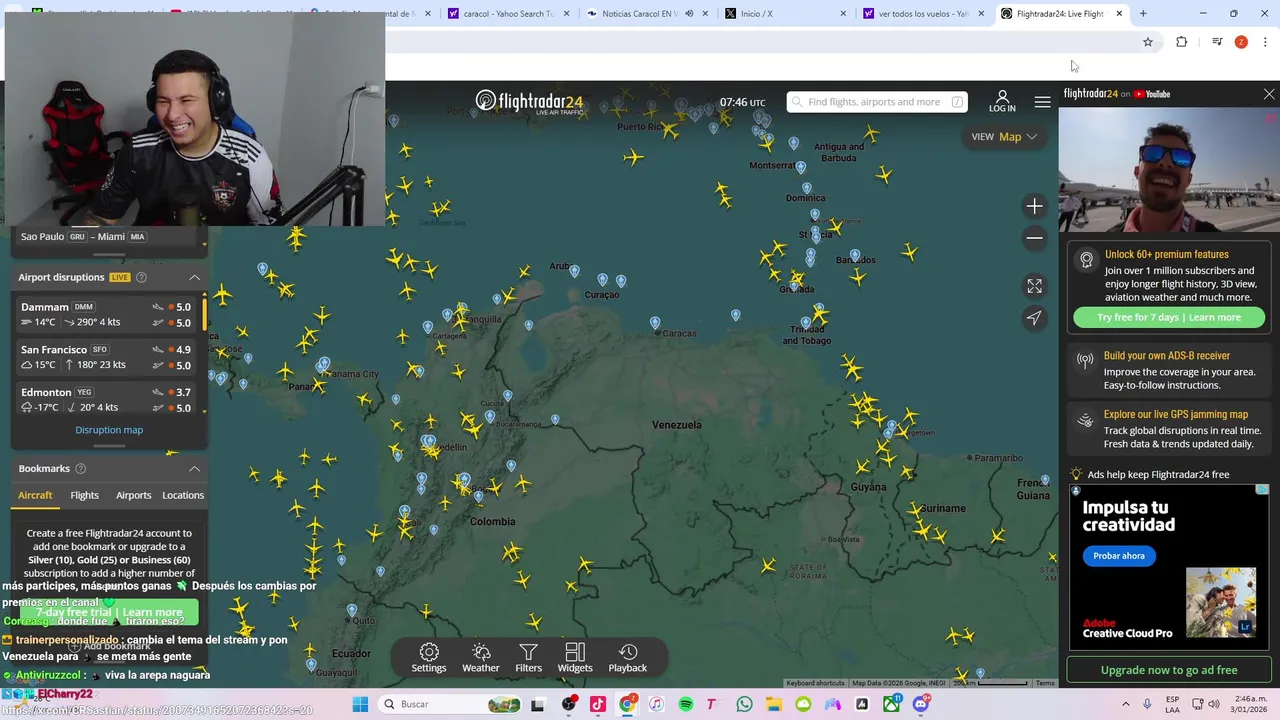Select San Francisco SFO disruption row

(108, 357)
